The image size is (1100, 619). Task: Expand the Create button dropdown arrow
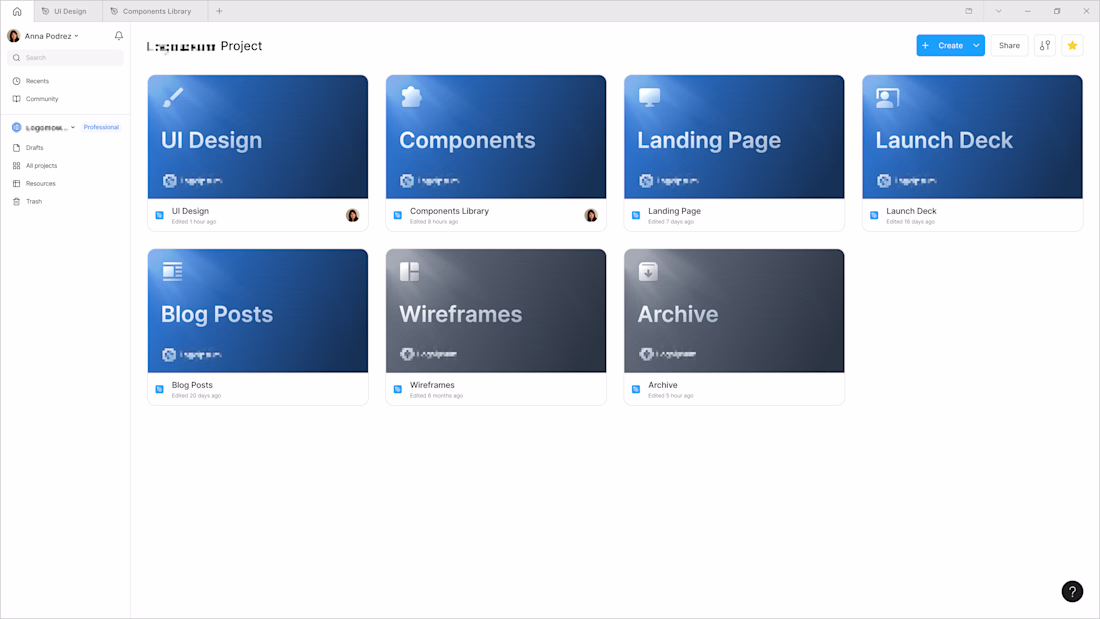point(976,46)
